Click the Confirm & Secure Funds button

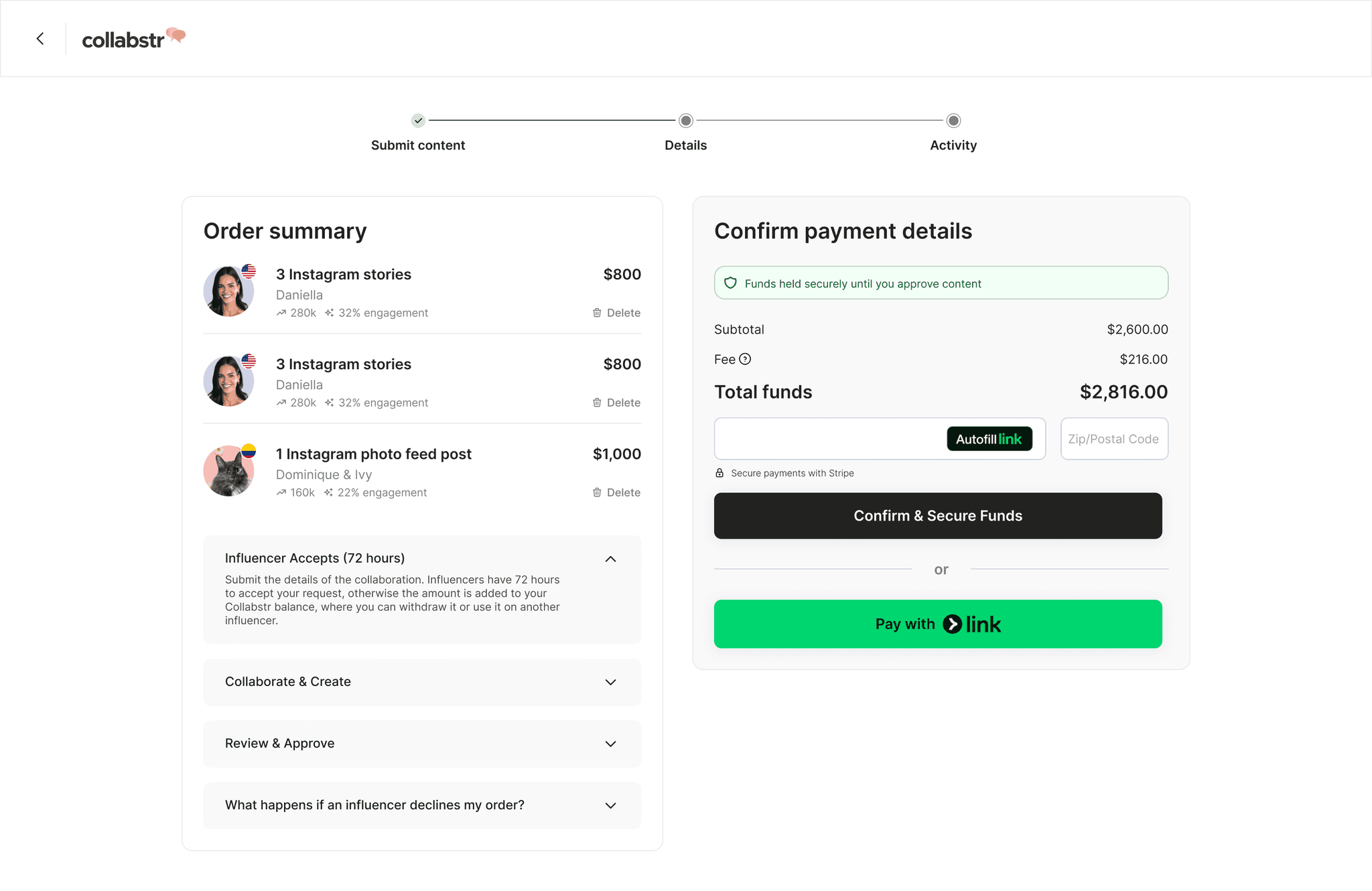tap(938, 516)
